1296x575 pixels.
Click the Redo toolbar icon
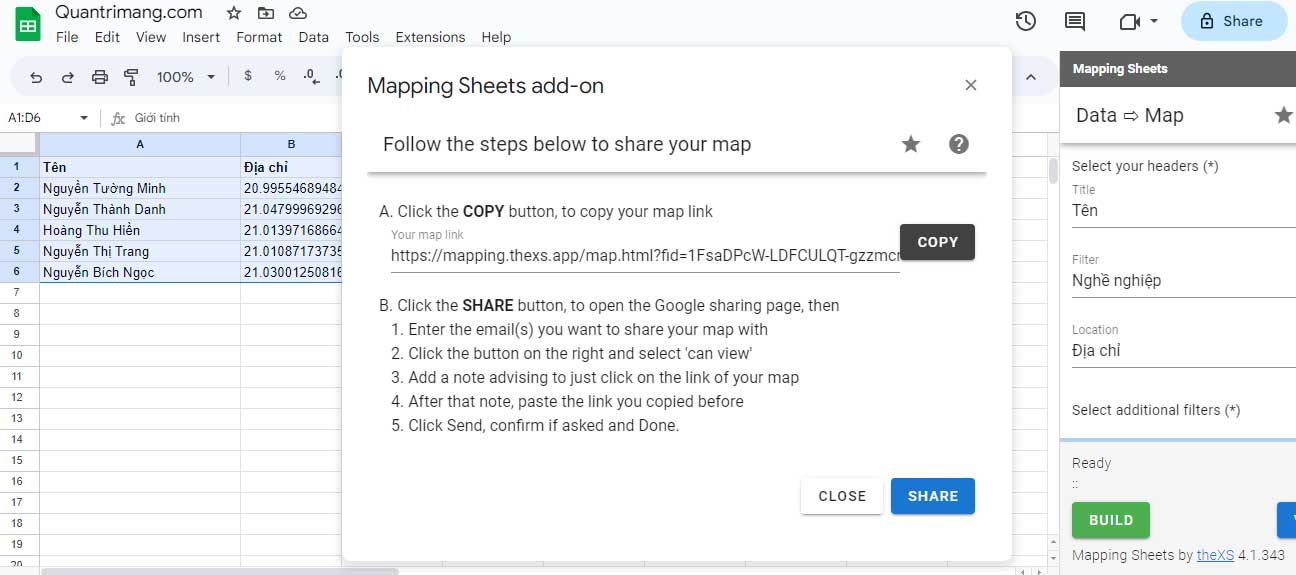click(x=68, y=77)
